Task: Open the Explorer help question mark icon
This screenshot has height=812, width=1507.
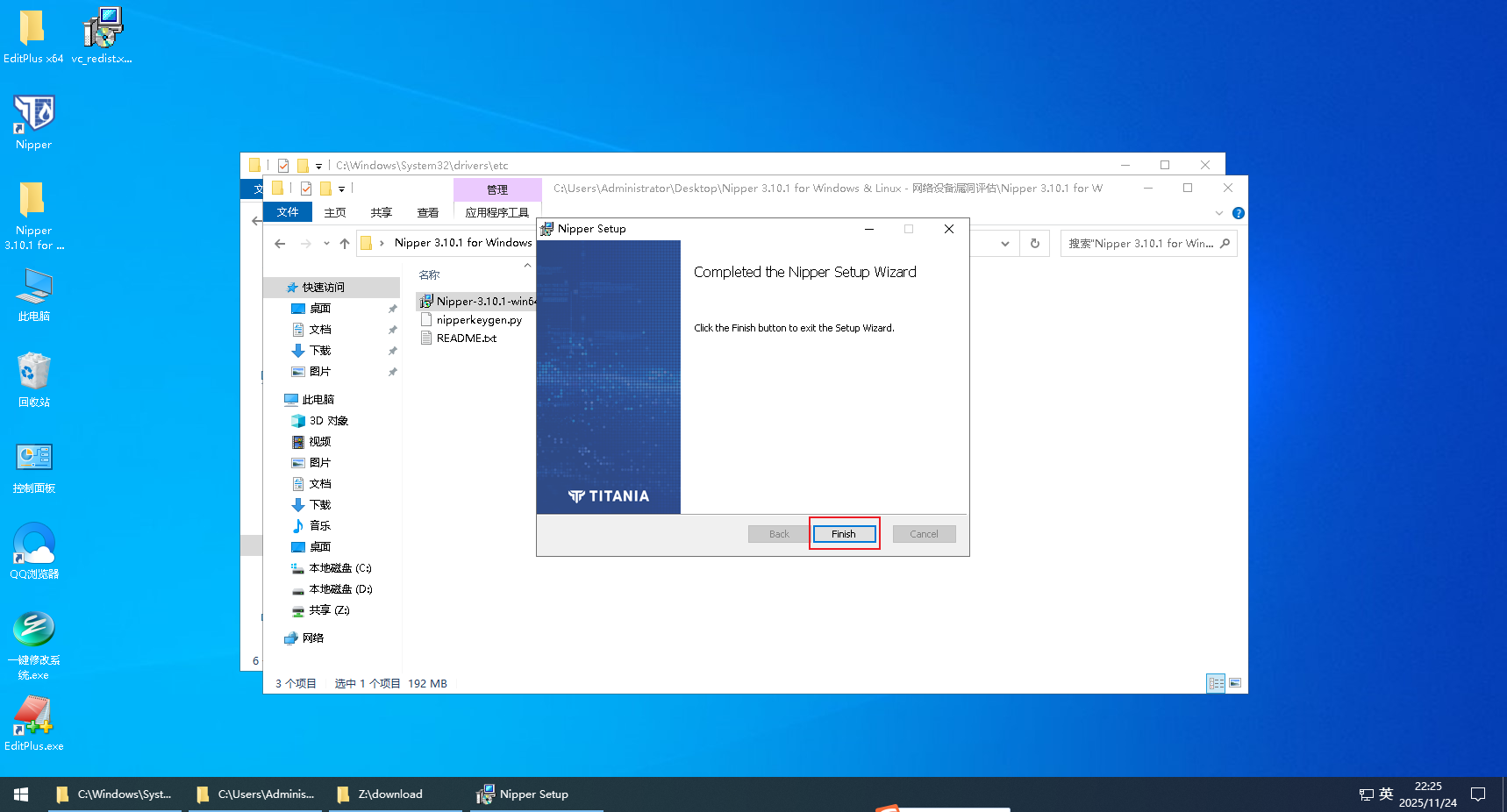Action: pos(1238,213)
